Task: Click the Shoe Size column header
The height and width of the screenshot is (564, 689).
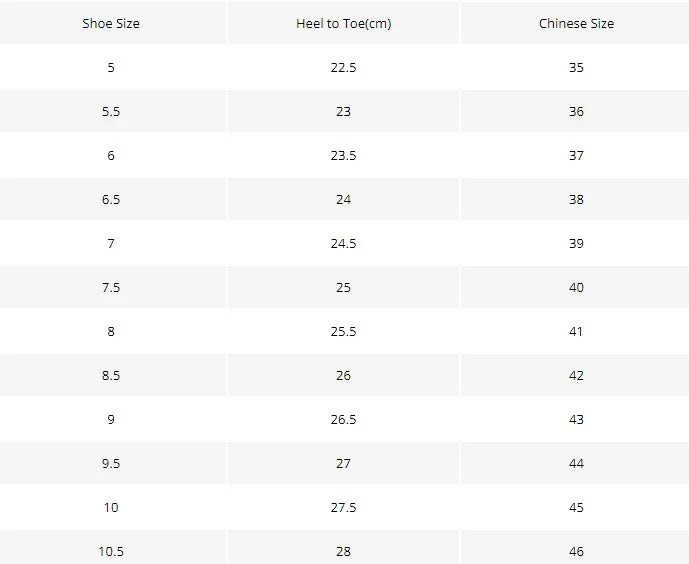Action: (x=111, y=23)
